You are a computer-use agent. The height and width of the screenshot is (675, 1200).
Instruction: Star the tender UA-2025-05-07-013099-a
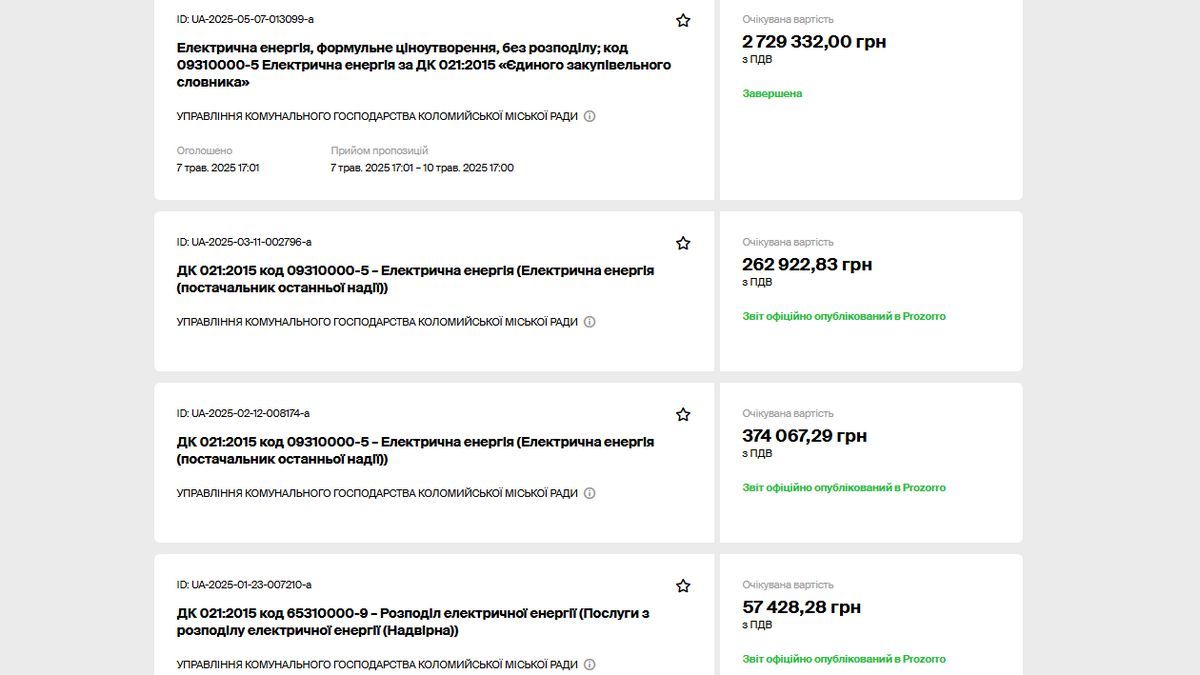(x=683, y=20)
